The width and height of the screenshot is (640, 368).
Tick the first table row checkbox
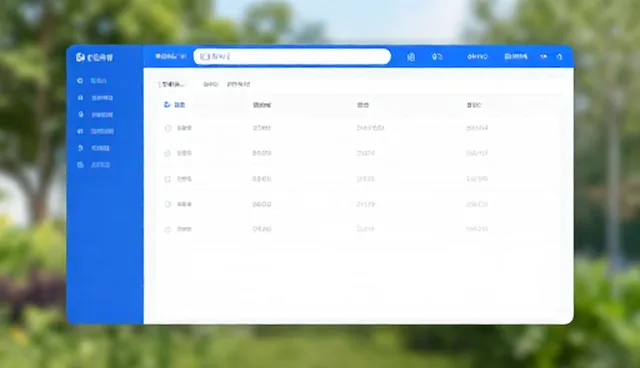click(x=168, y=128)
